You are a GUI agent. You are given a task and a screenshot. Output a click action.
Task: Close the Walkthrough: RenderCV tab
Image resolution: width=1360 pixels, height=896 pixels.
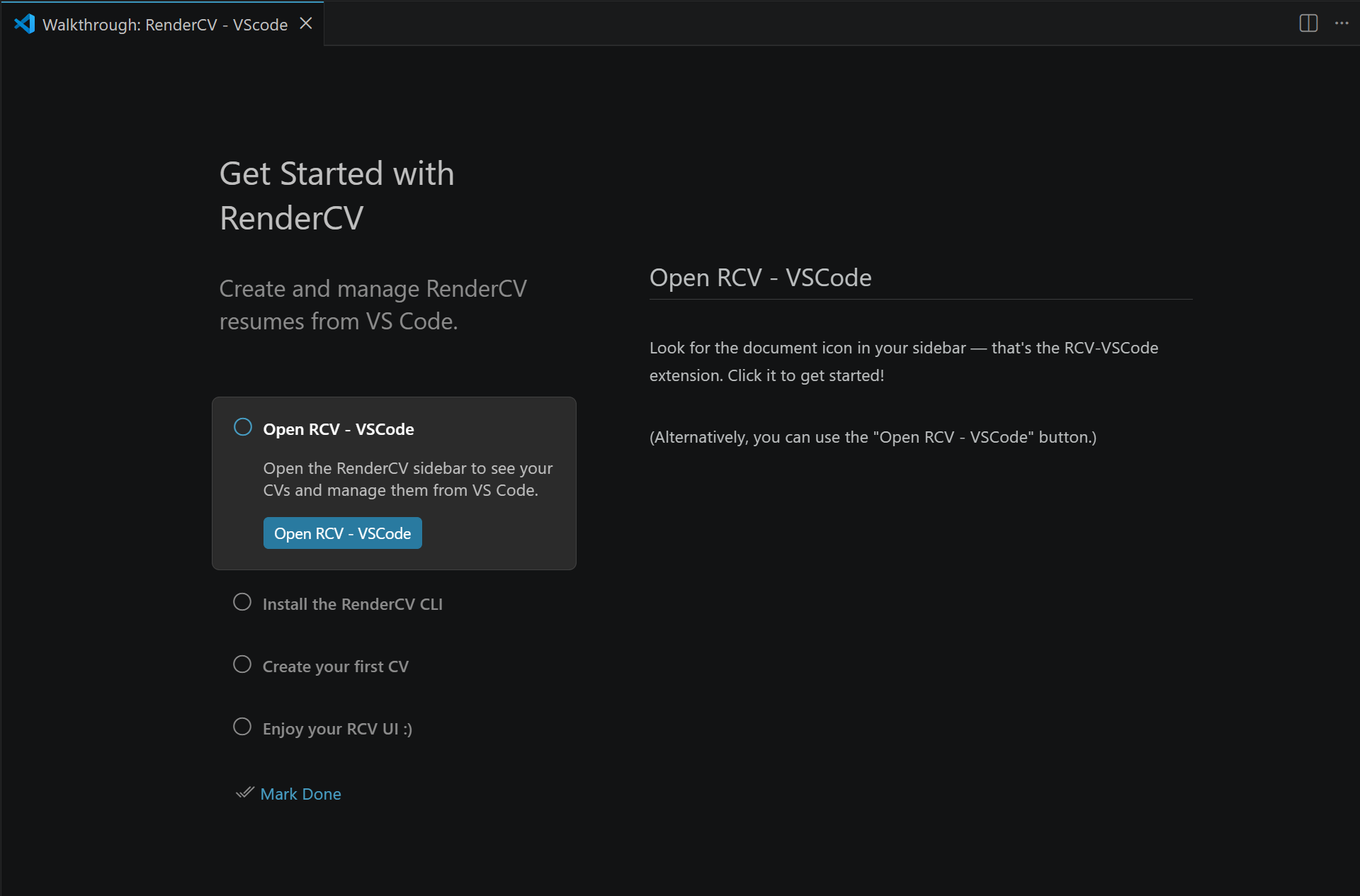click(x=306, y=23)
